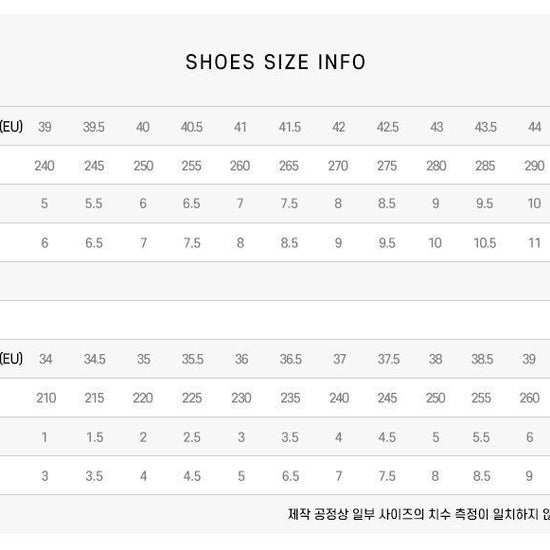Click the EU size 44 cell
Viewport: 550px width, 550px height.
[x=535, y=127]
